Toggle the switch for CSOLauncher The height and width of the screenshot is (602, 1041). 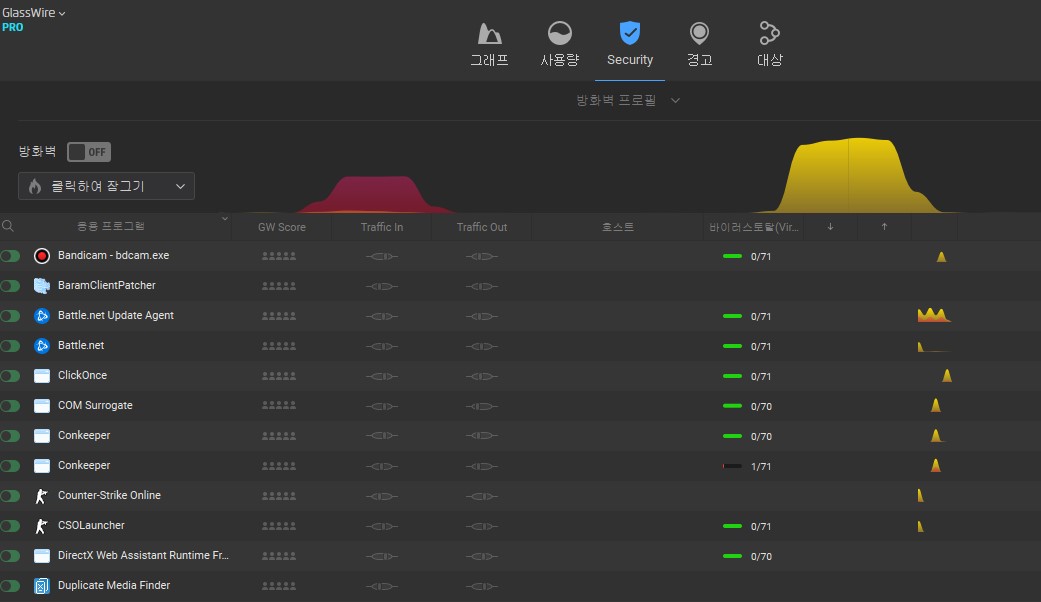pos(11,526)
